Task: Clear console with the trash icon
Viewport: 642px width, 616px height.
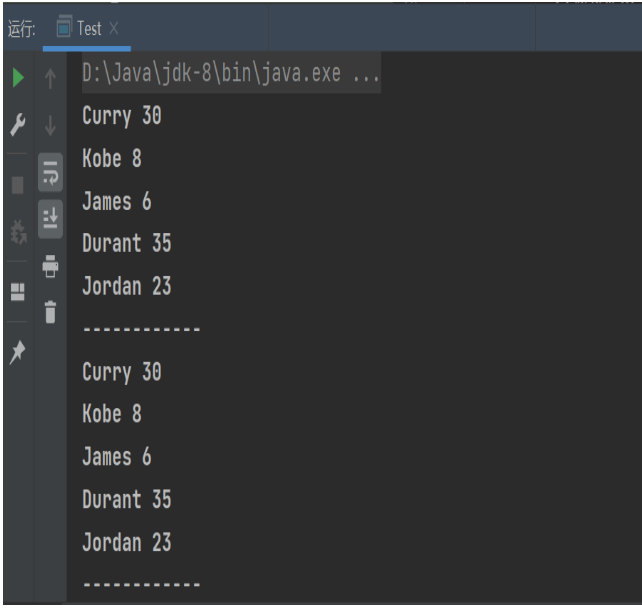Action: pyautogui.click(x=50, y=312)
